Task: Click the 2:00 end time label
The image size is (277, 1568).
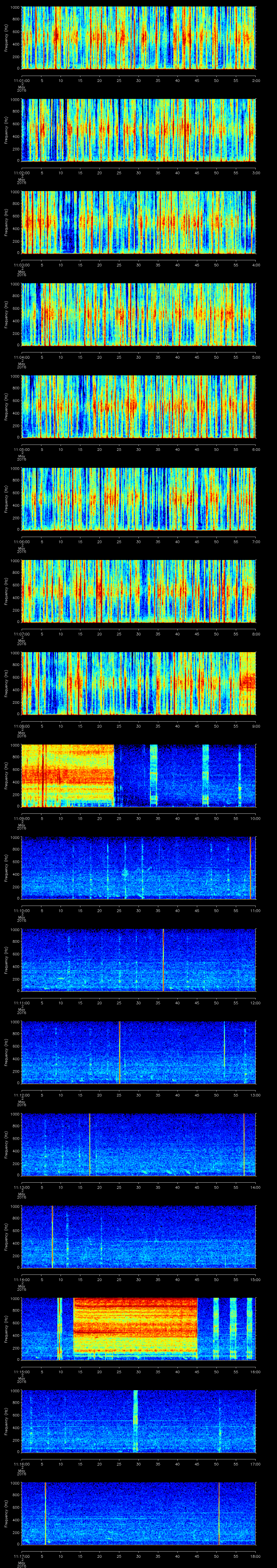Action: tap(256, 80)
